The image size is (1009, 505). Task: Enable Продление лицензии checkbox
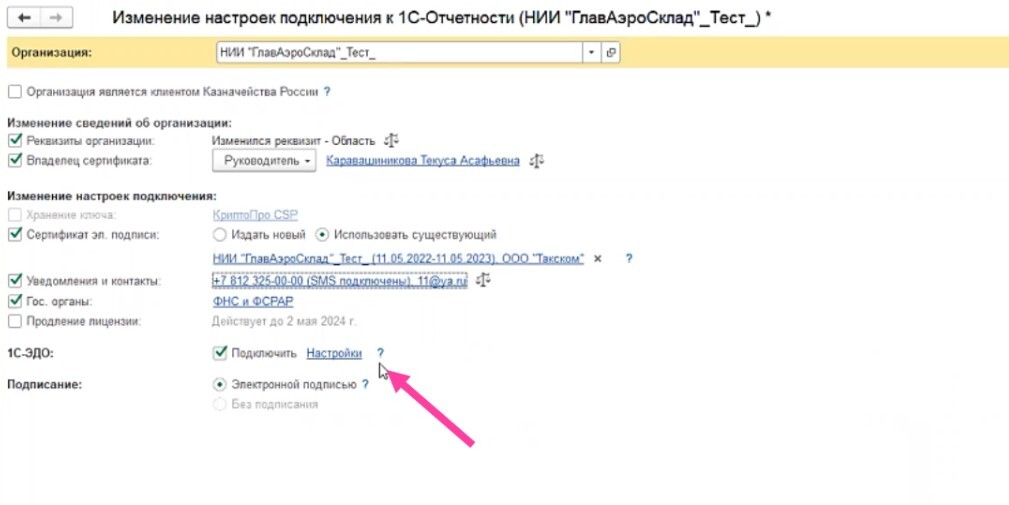(14, 321)
